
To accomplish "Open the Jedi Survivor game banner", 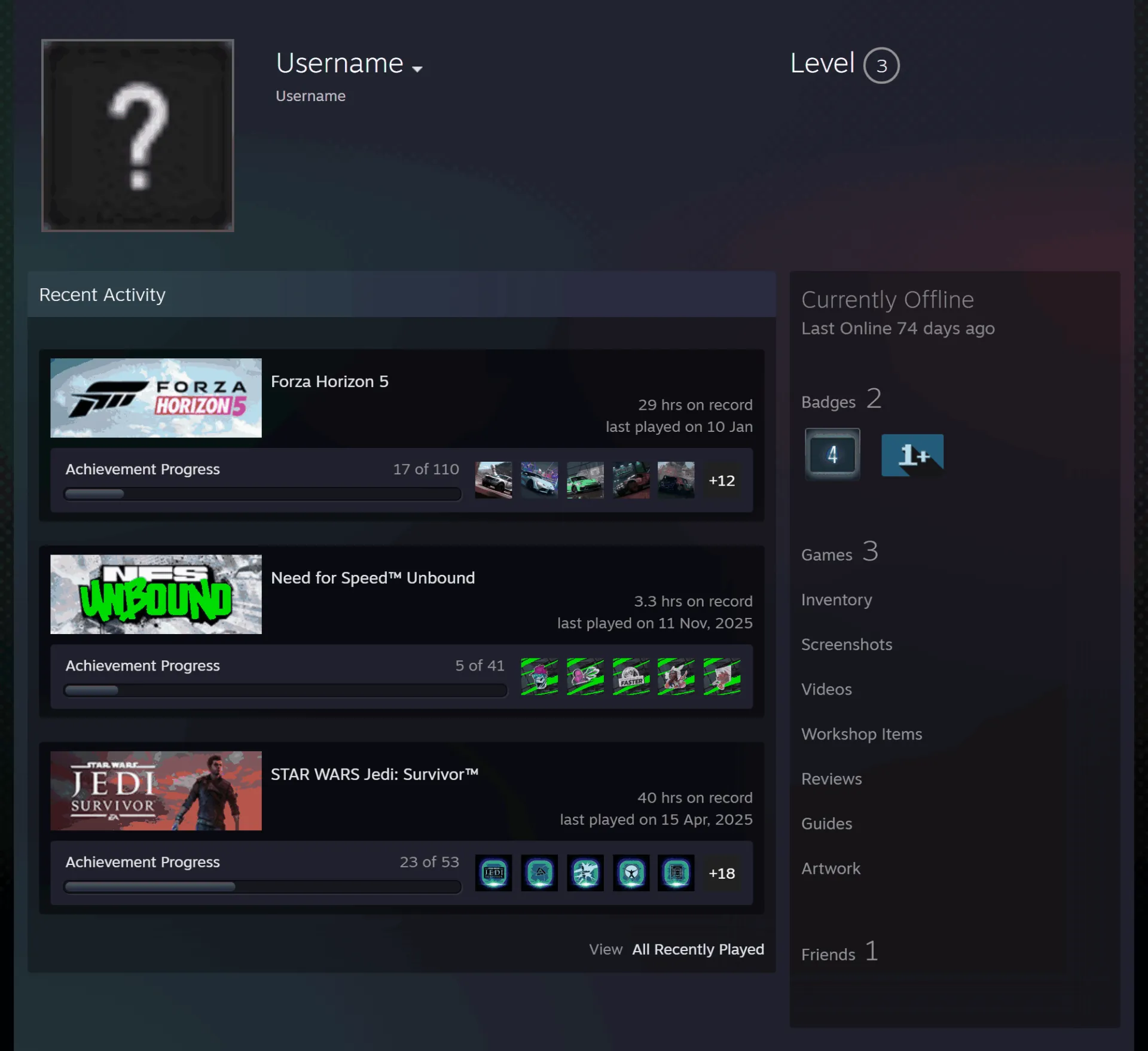I will coord(156,790).
